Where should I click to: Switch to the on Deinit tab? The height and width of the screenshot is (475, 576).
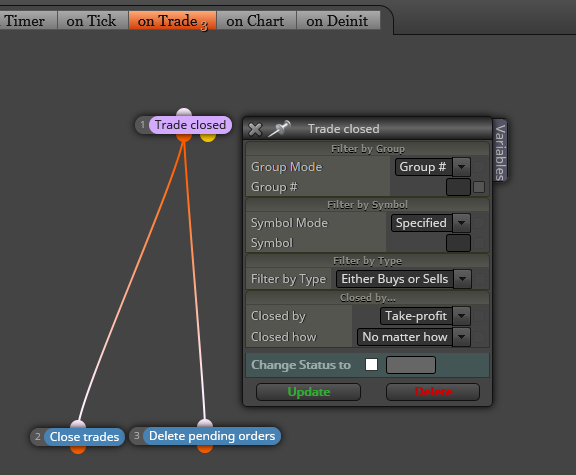pyautogui.click(x=337, y=21)
